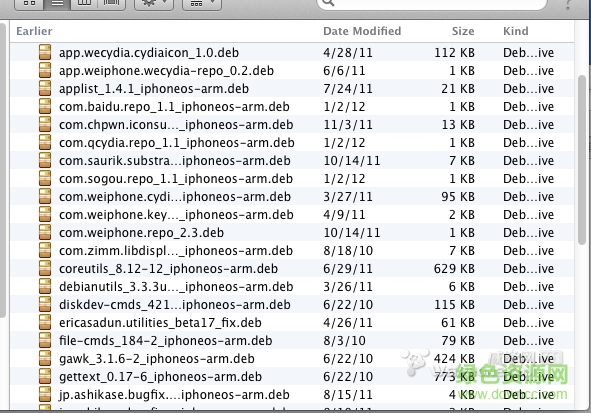Click the icon of com.baidu.repo_1.1_iphoneos-arm.deb

45,107
